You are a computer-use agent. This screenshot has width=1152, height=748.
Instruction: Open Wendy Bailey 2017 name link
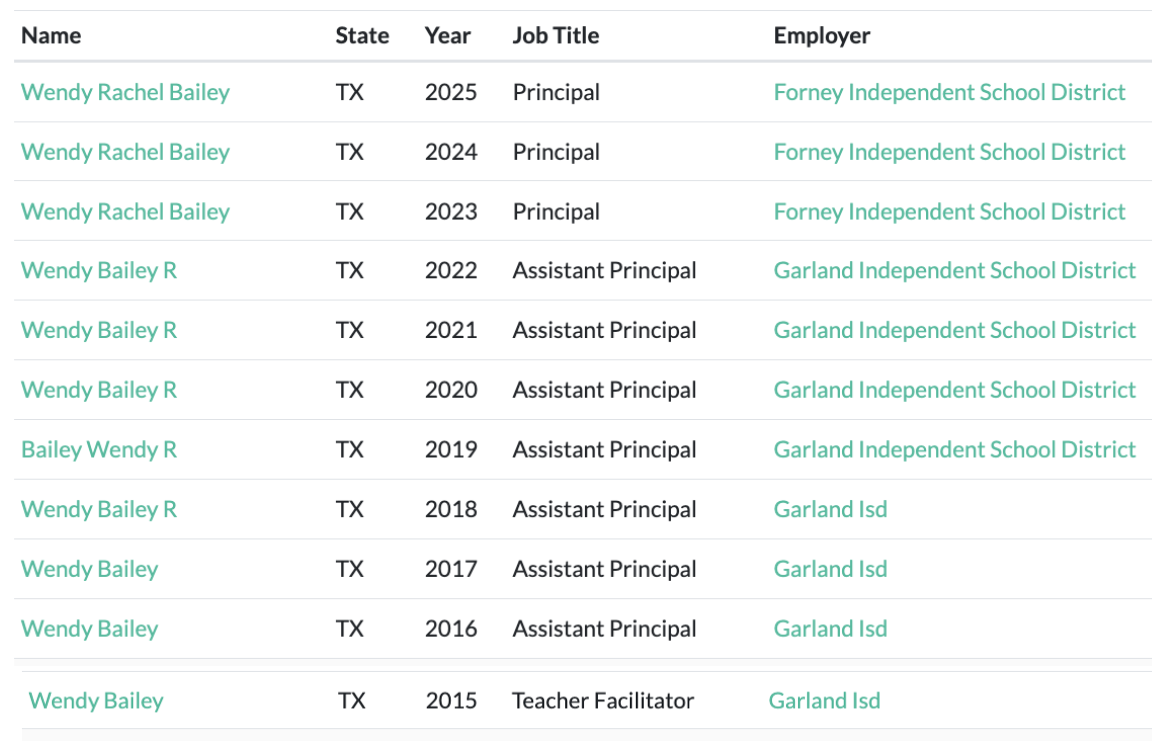click(x=90, y=569)
